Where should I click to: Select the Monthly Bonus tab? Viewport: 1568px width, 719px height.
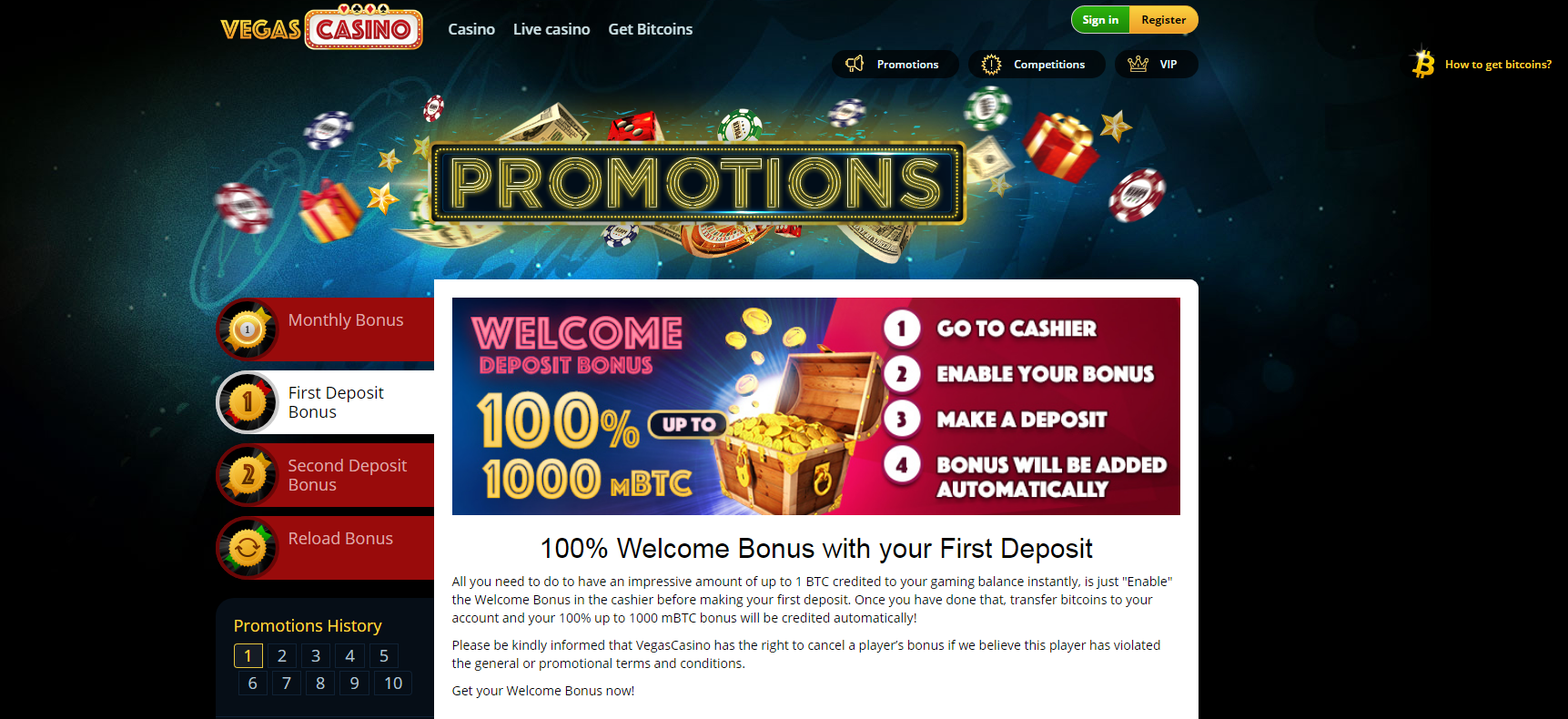(x=325, y=329)
